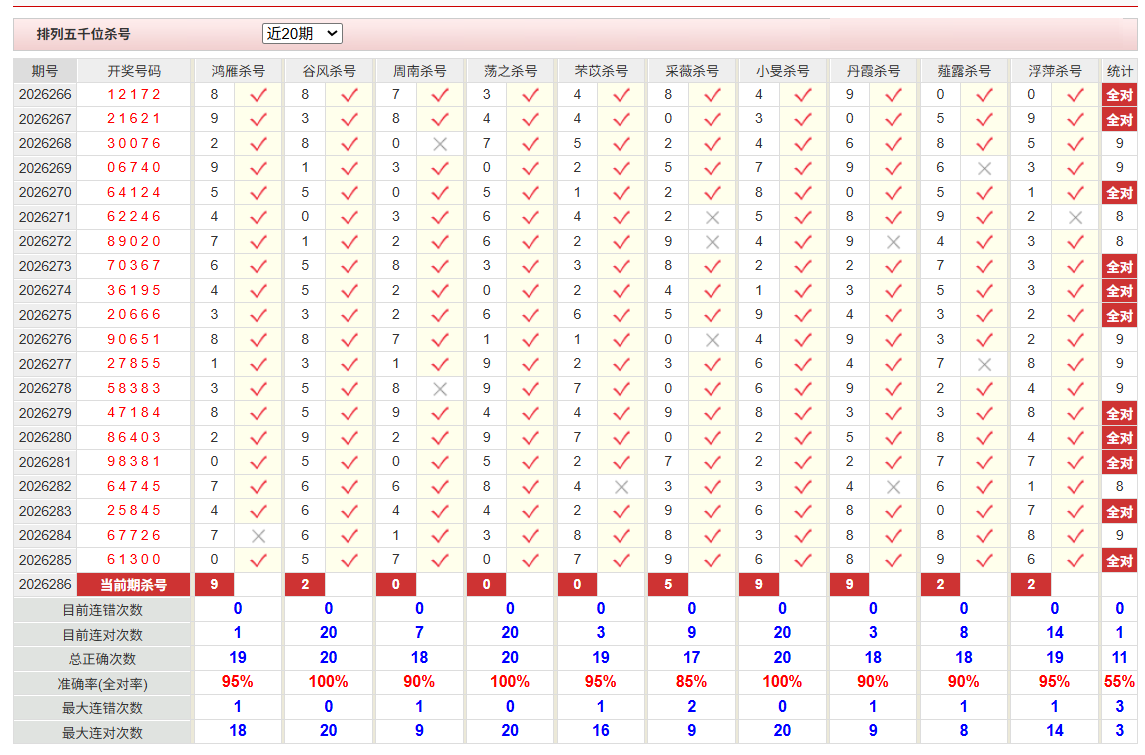Open the 近20期 period dropdown

click(x=302, y=34)
